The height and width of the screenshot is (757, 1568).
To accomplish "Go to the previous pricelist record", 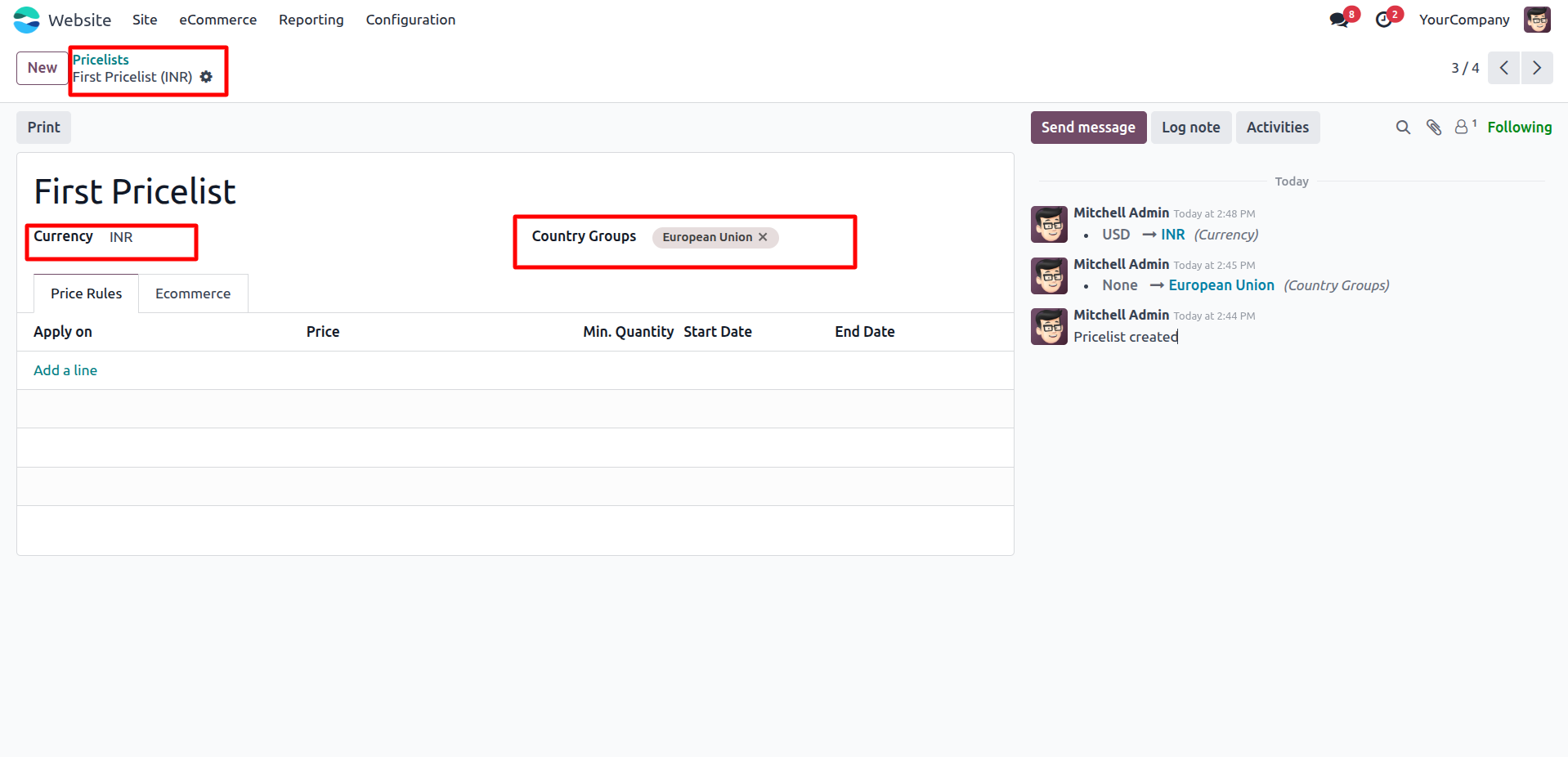I will [1503, 68].
